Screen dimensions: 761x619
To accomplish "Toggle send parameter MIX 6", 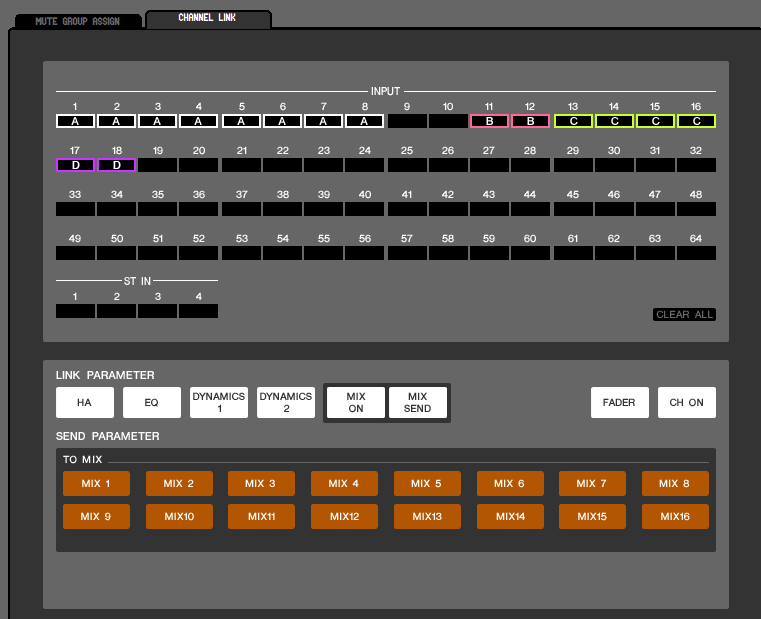I will click(x=510, y=484).
